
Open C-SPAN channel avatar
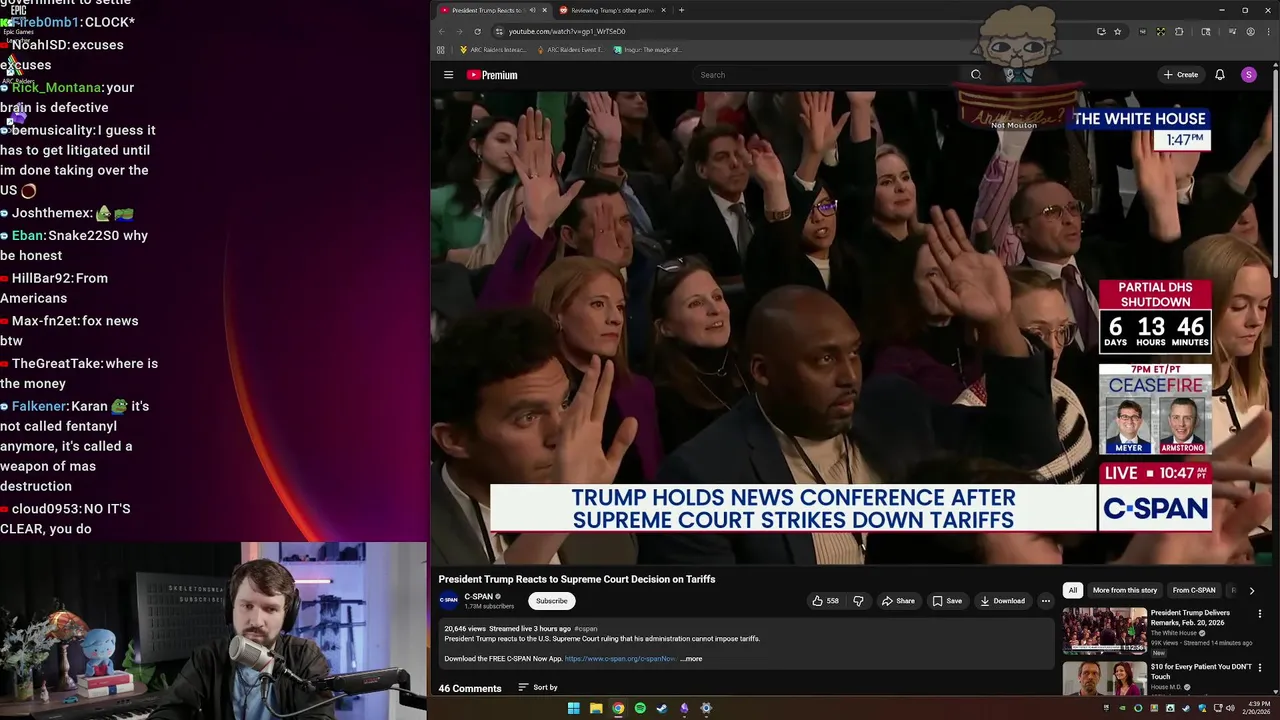coord(448,600)
